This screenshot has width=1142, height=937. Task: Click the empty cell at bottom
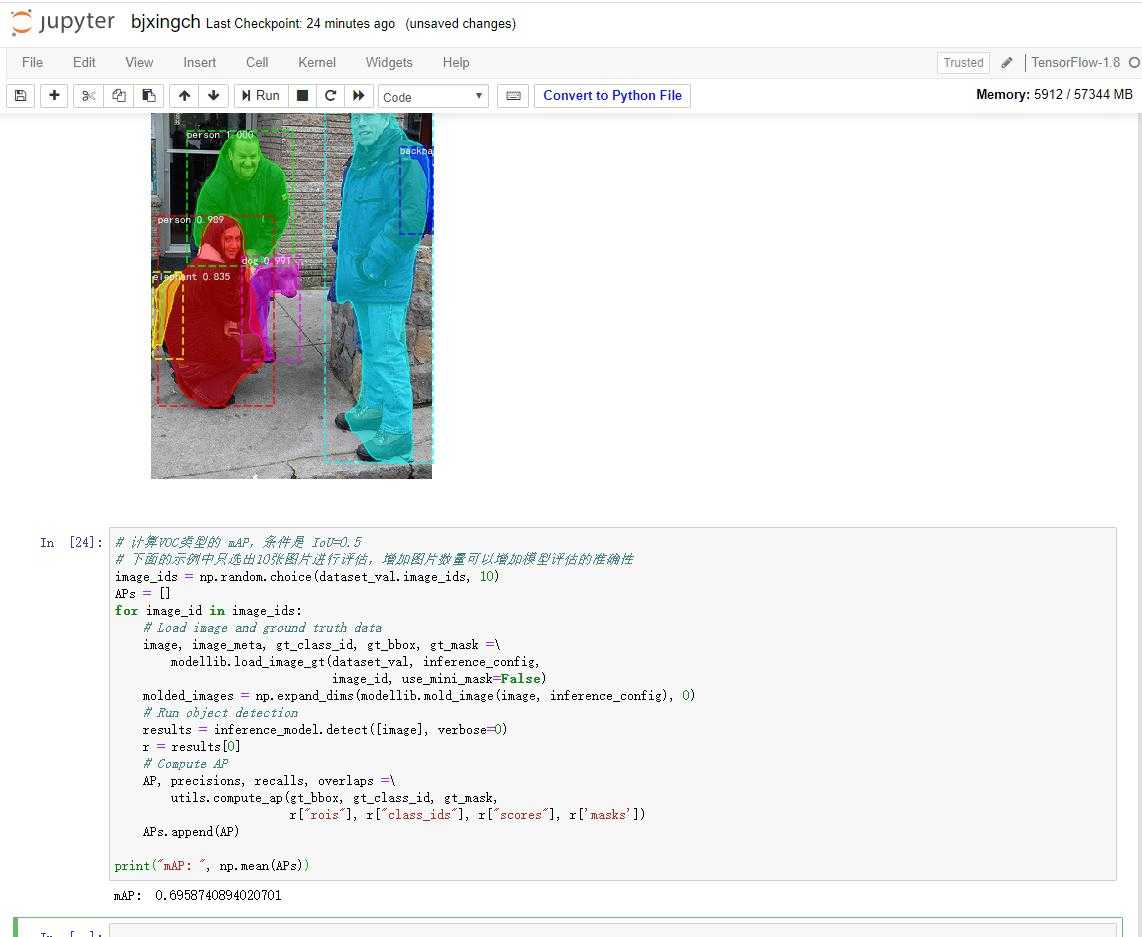pos(615,930)
